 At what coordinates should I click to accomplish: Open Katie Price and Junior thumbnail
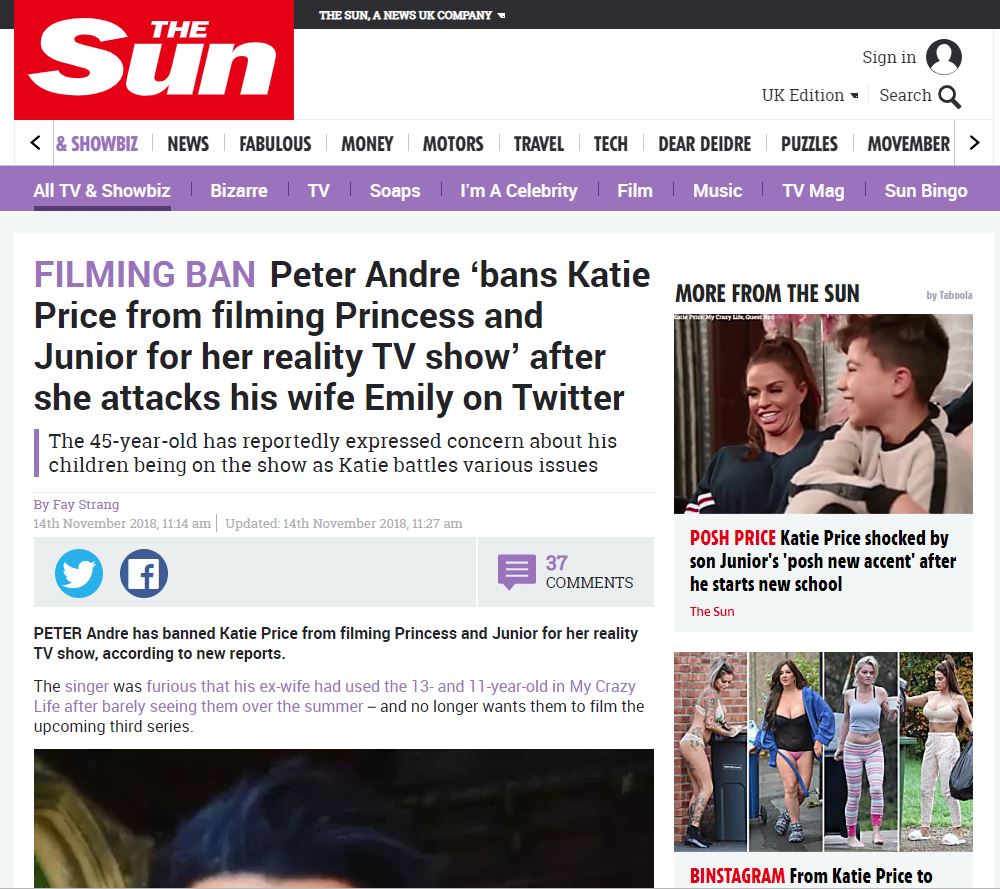[823, 414]
